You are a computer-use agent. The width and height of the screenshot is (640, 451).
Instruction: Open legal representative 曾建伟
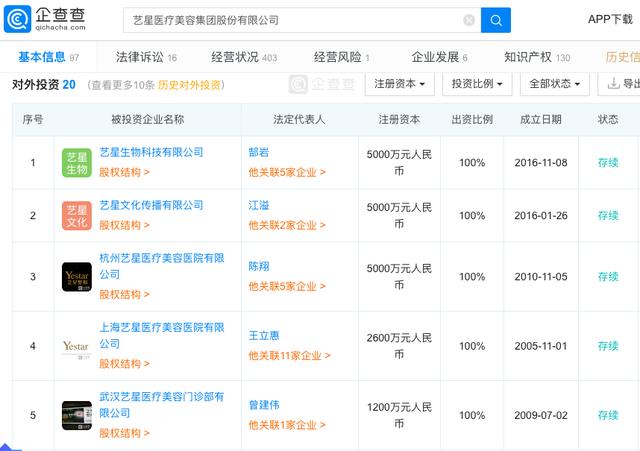264,405
